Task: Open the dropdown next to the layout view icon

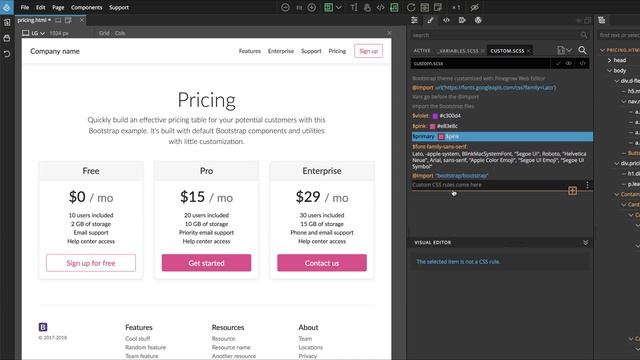Action: point(338,7)
